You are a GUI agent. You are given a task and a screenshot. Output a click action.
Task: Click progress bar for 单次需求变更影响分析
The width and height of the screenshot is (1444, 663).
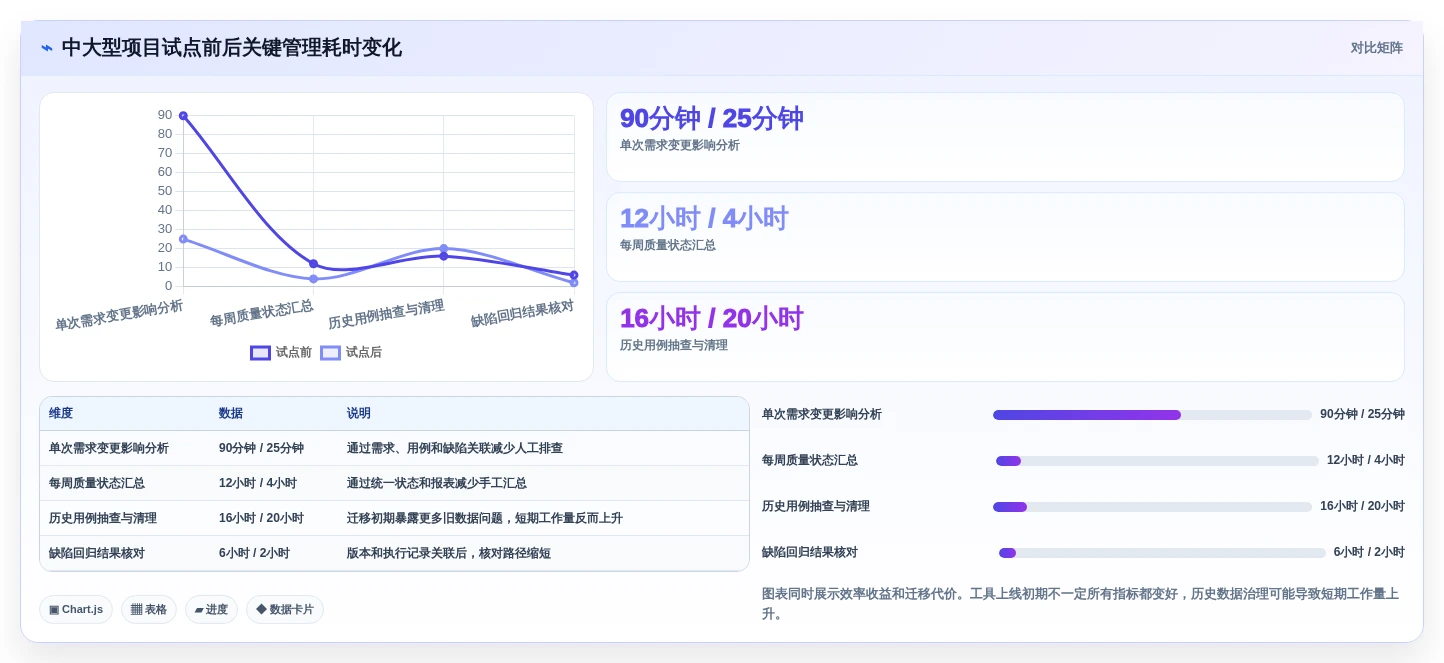pos(1152,415)
